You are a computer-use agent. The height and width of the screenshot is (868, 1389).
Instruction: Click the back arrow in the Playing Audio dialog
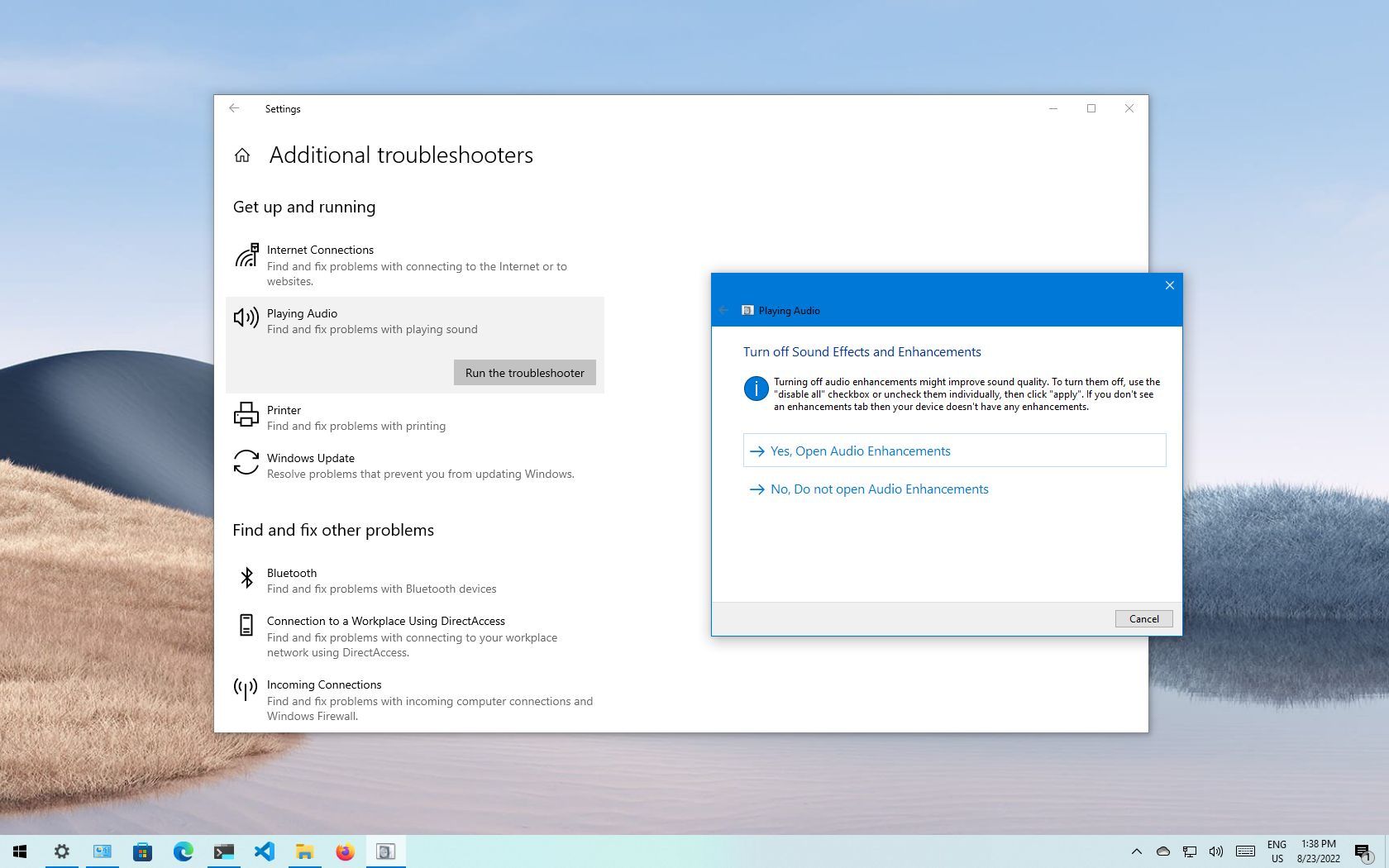723,310
